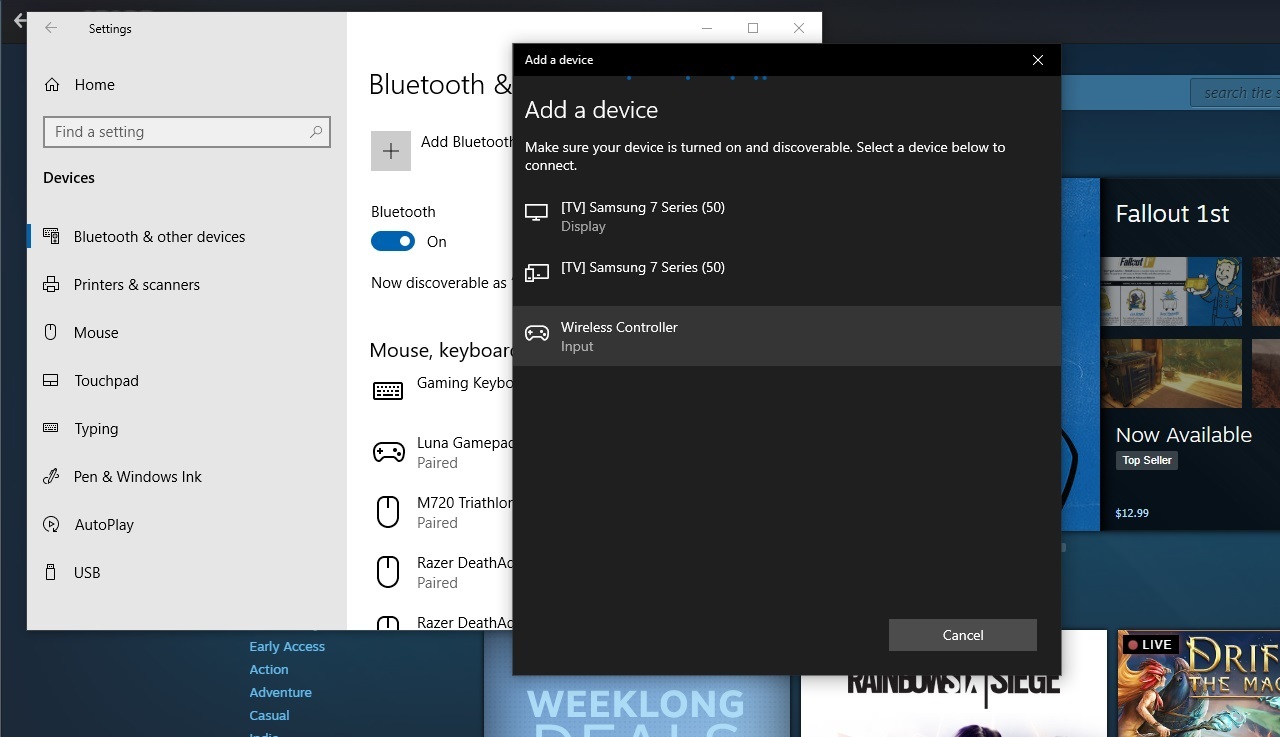The height and width of the screenshot is (737, 1280).
Task: Click the Wireless Controller gamepad icon
Action: click(537, 334)
